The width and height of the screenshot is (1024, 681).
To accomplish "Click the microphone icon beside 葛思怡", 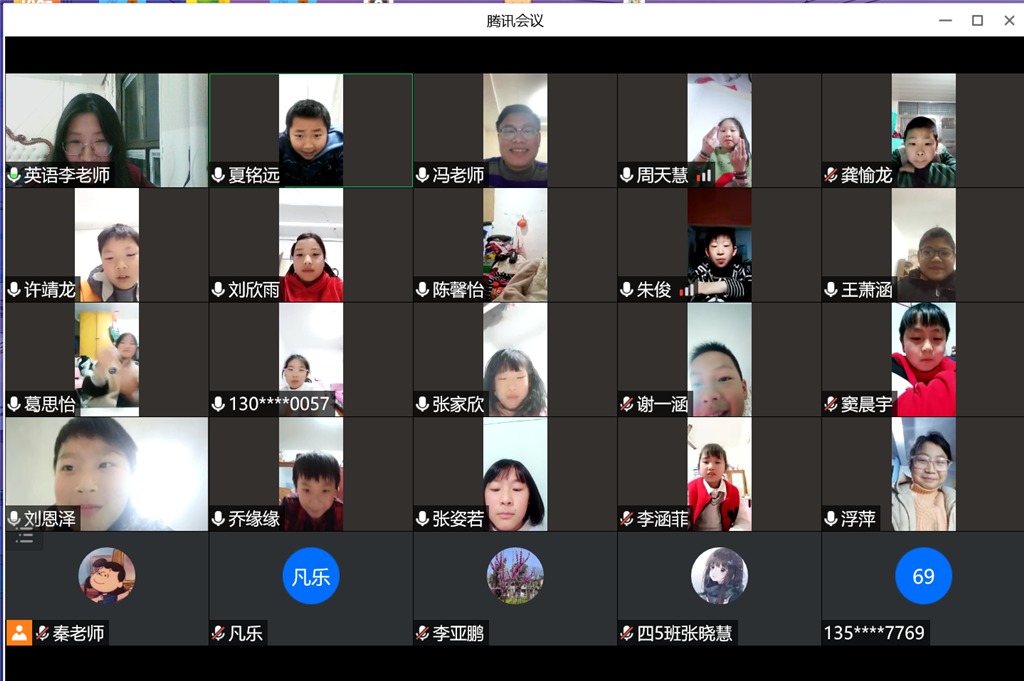I will (x=14, y=404).
